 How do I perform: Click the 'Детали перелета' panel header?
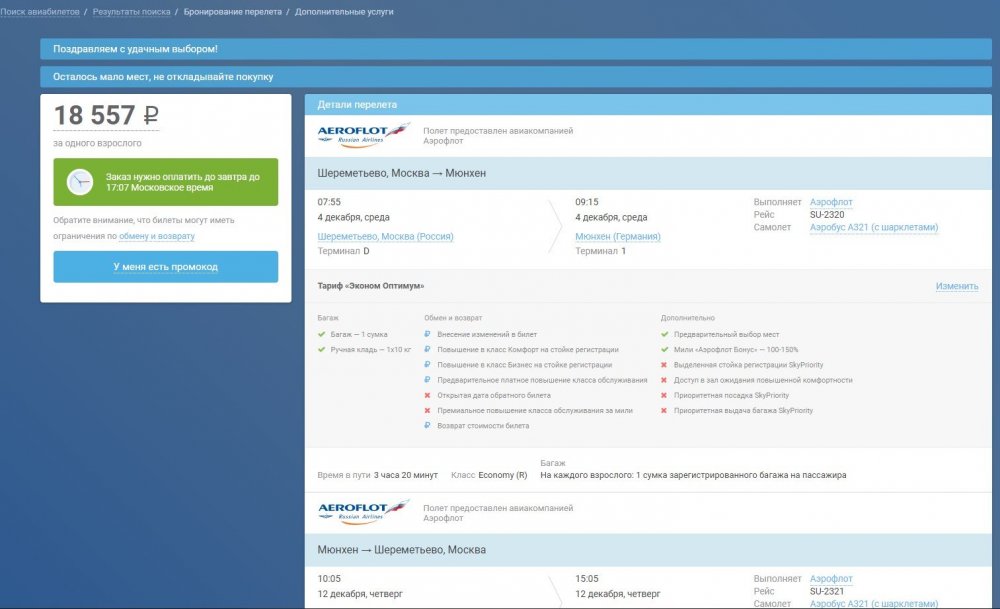(x=648, y=105)
